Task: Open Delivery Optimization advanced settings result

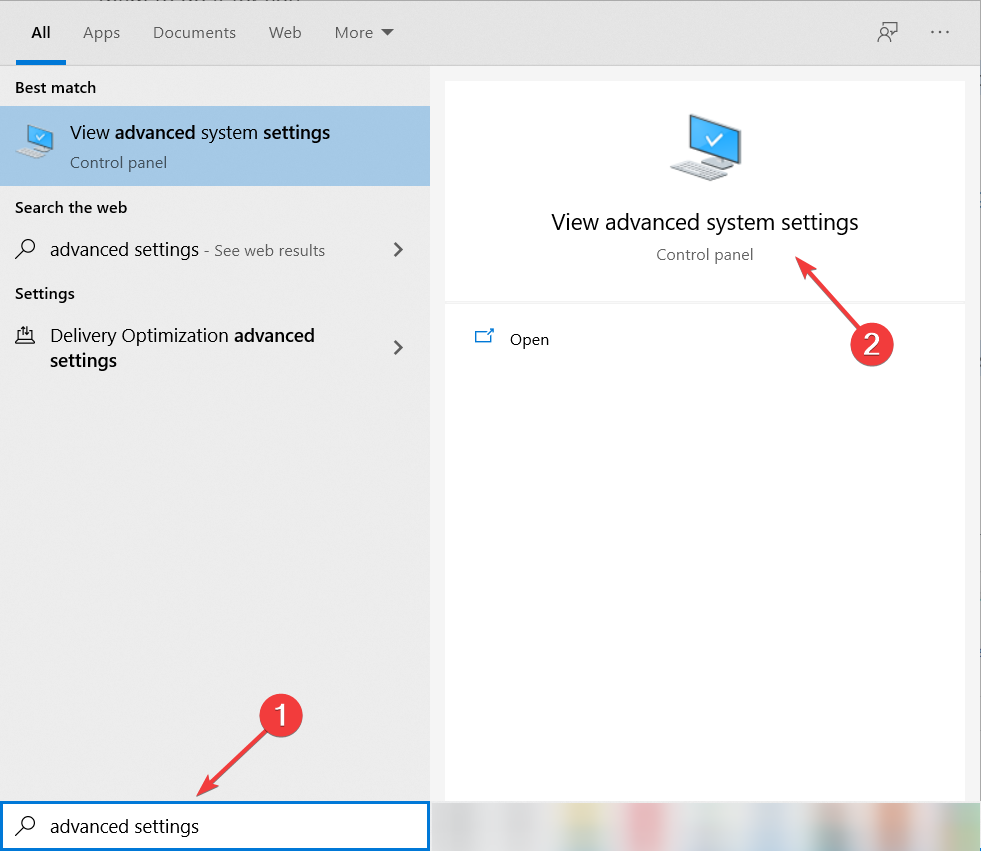Action: (x=215, y=348)
